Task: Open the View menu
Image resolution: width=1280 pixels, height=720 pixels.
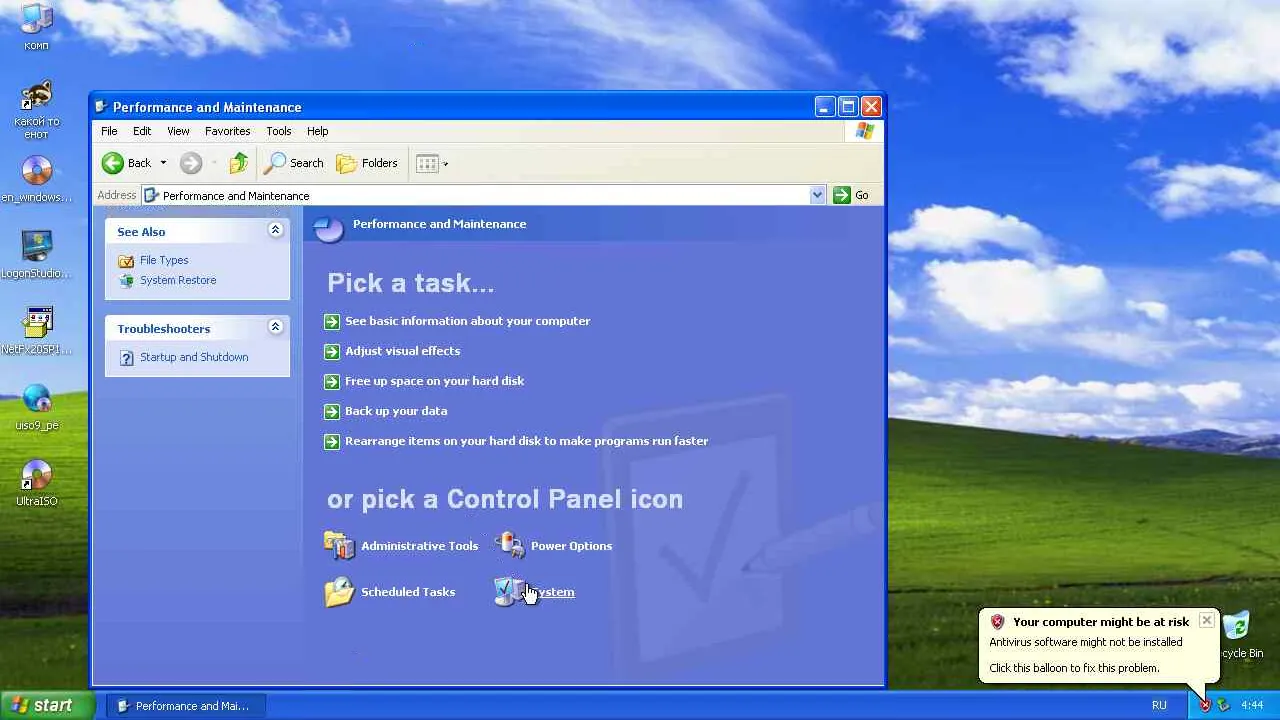Action: [178, 131]
